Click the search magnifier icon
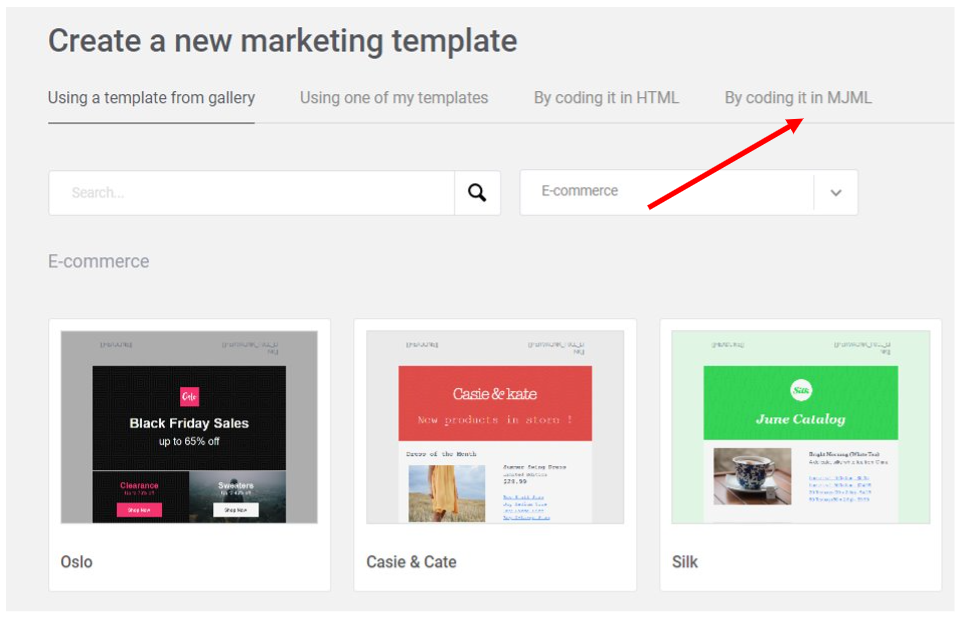 [477, 193]
